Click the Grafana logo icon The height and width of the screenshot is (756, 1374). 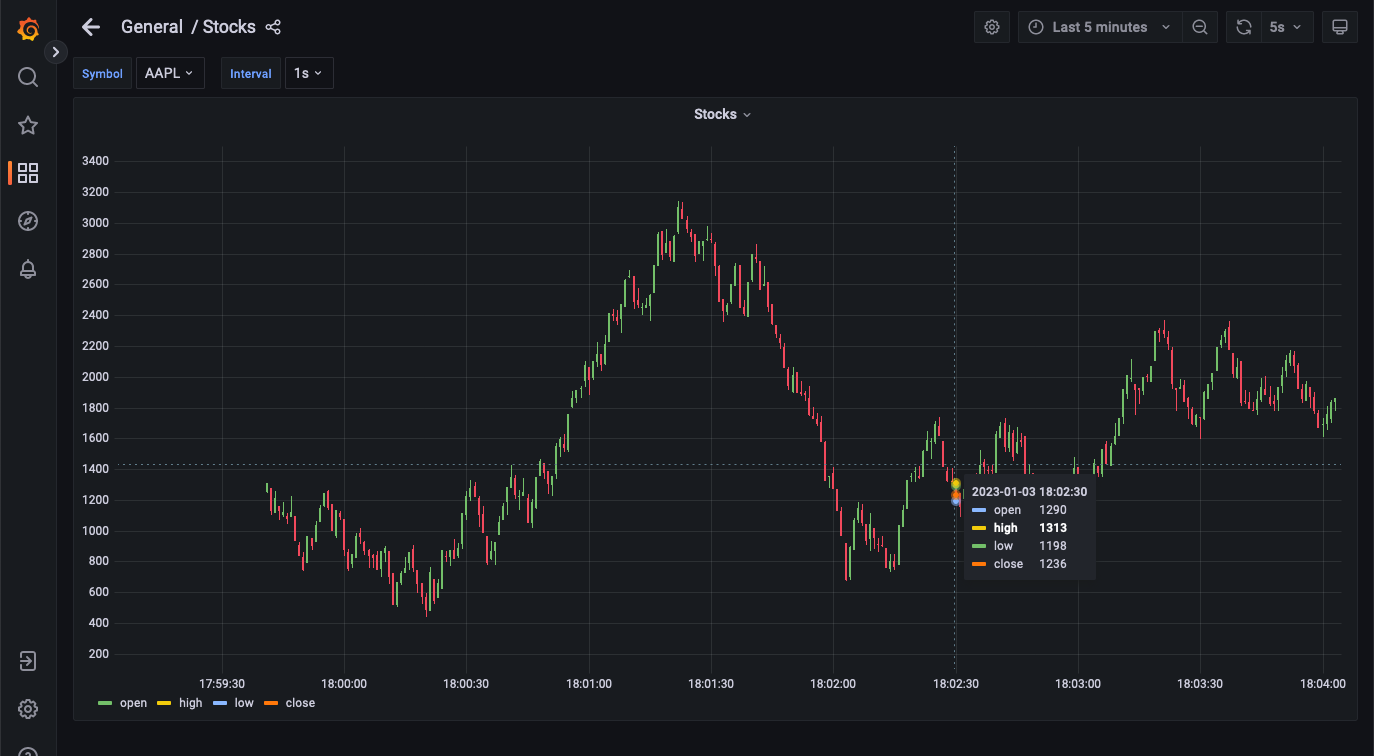tap(28, 29)
